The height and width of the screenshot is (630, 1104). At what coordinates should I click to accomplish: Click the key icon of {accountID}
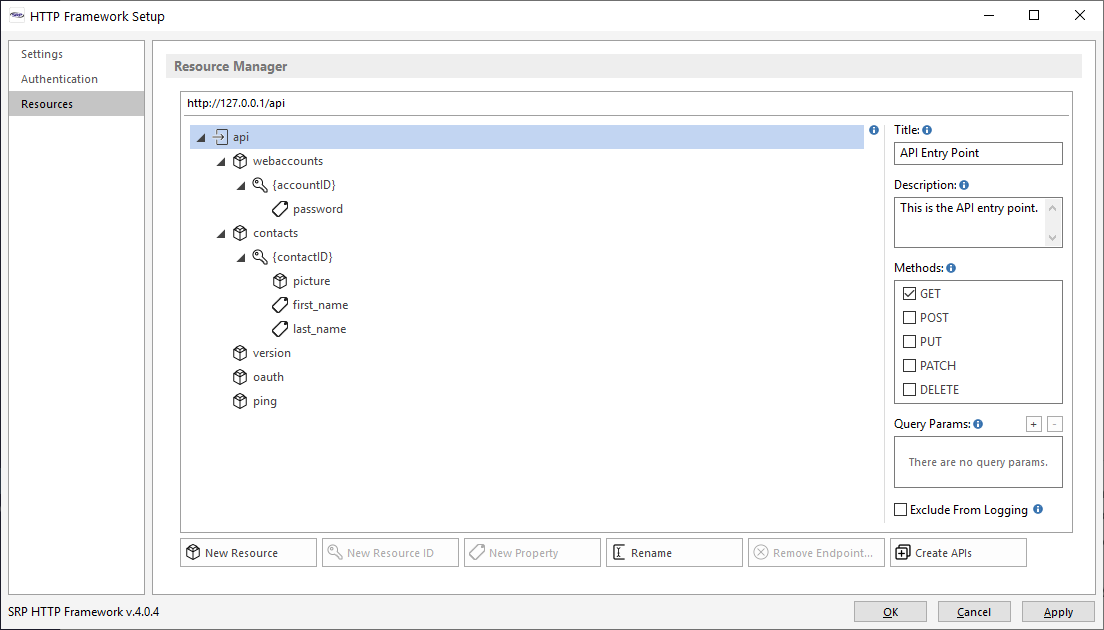tap(260, 185)
